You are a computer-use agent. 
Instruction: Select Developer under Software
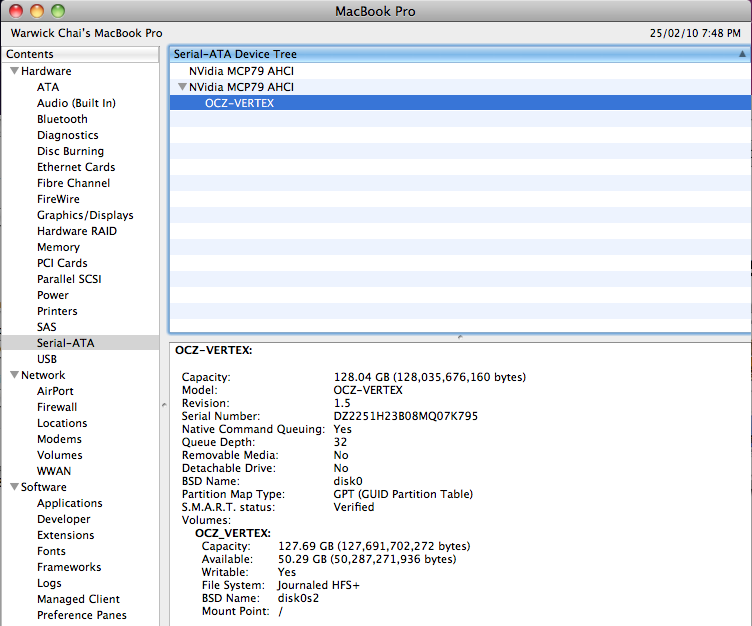tap(64, 519)
